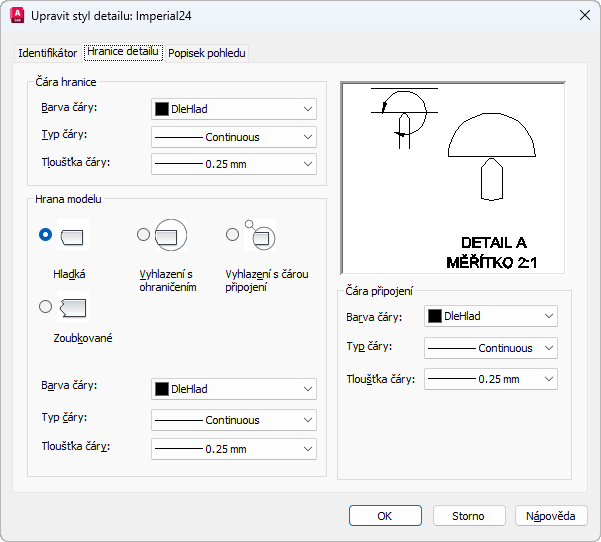Click black color swatch in Čára připojení

tap(434, 316)
